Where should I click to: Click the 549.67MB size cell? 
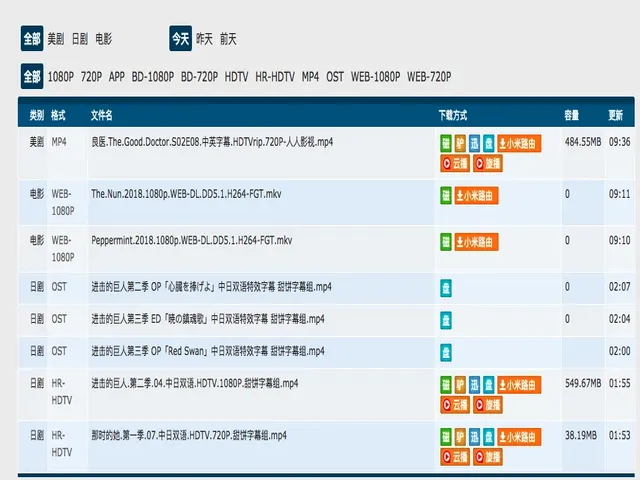[583, 383]
